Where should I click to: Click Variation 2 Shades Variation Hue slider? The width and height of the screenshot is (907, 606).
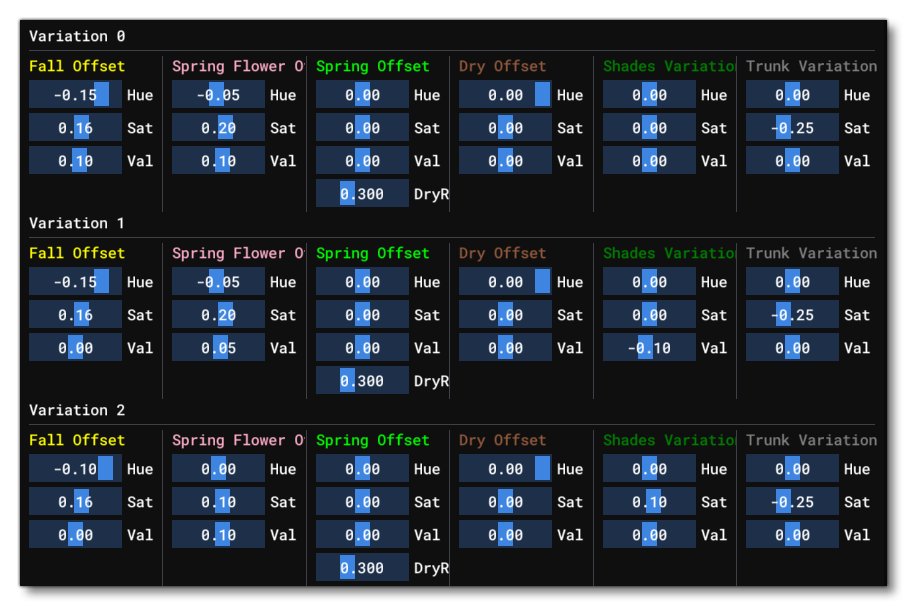649,468
